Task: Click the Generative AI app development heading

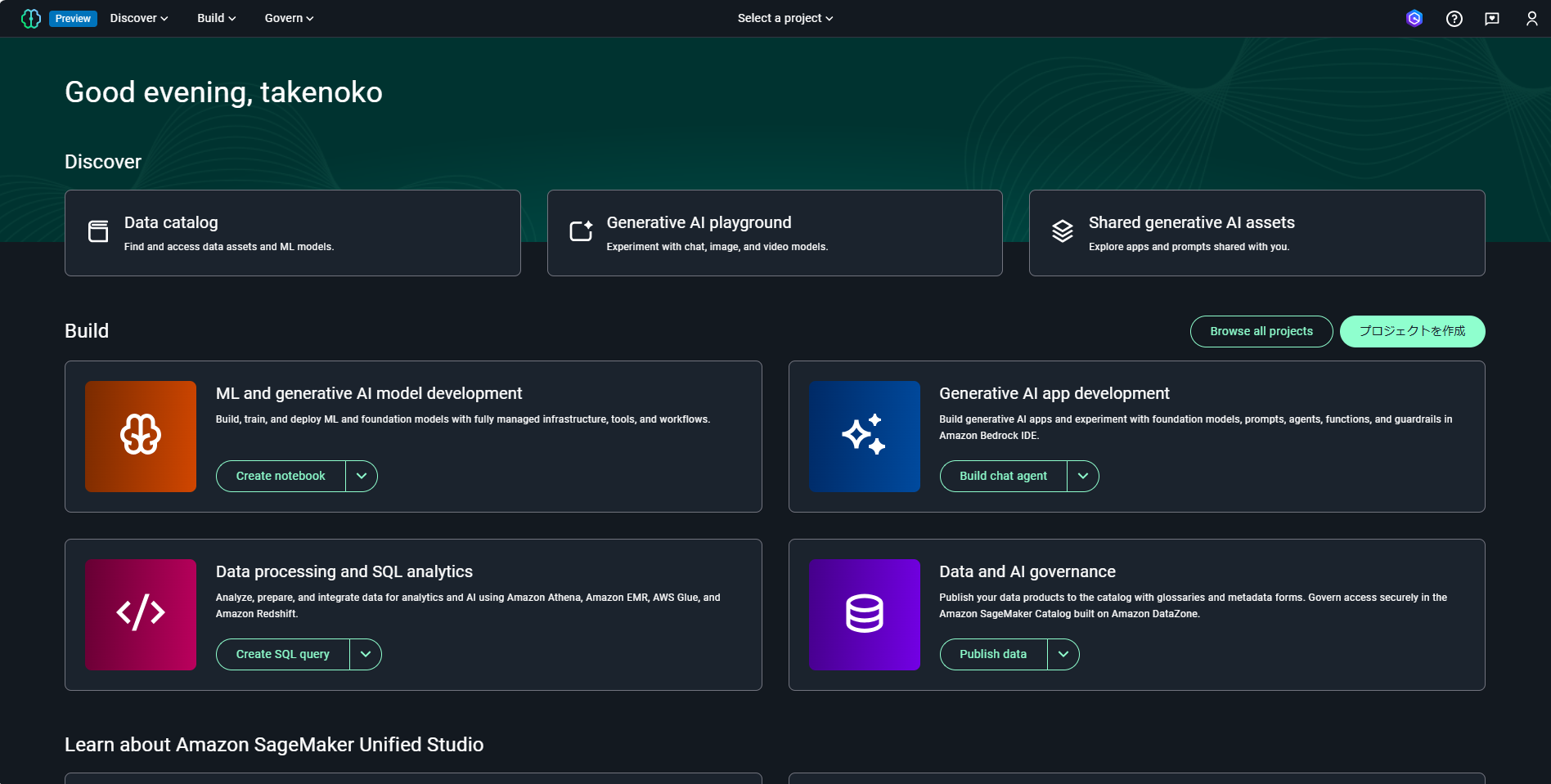Action: [x=1054, y=393]
